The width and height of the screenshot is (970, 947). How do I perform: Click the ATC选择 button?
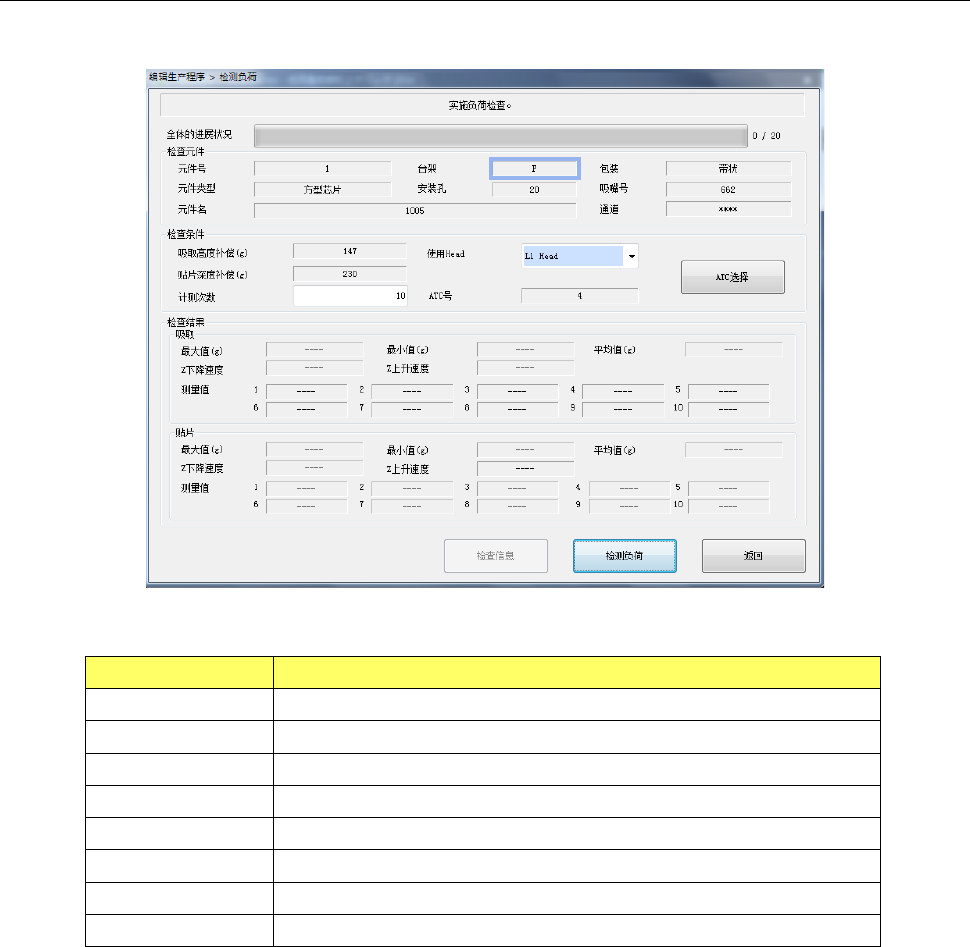pos(732,277)
